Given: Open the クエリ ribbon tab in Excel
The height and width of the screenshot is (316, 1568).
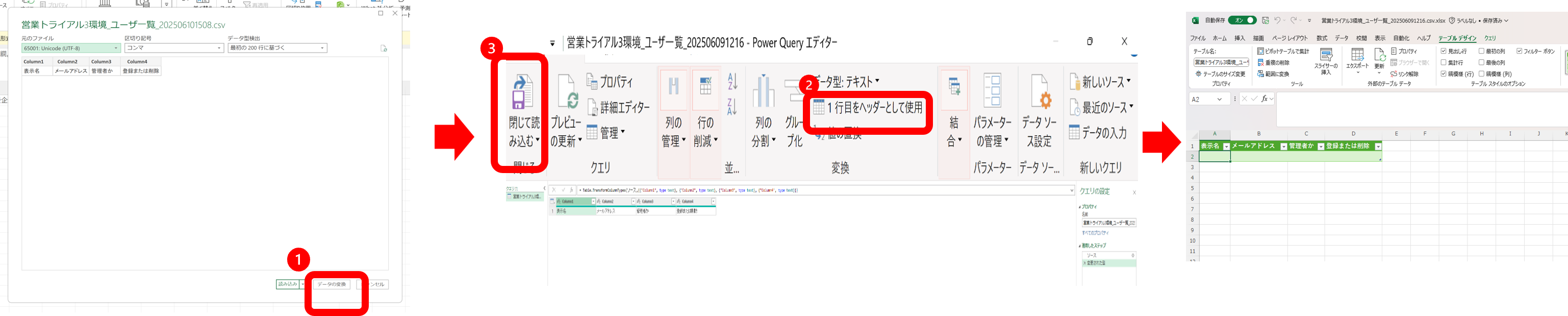Looking at the screenshot, I should (x=1490, y=38).
